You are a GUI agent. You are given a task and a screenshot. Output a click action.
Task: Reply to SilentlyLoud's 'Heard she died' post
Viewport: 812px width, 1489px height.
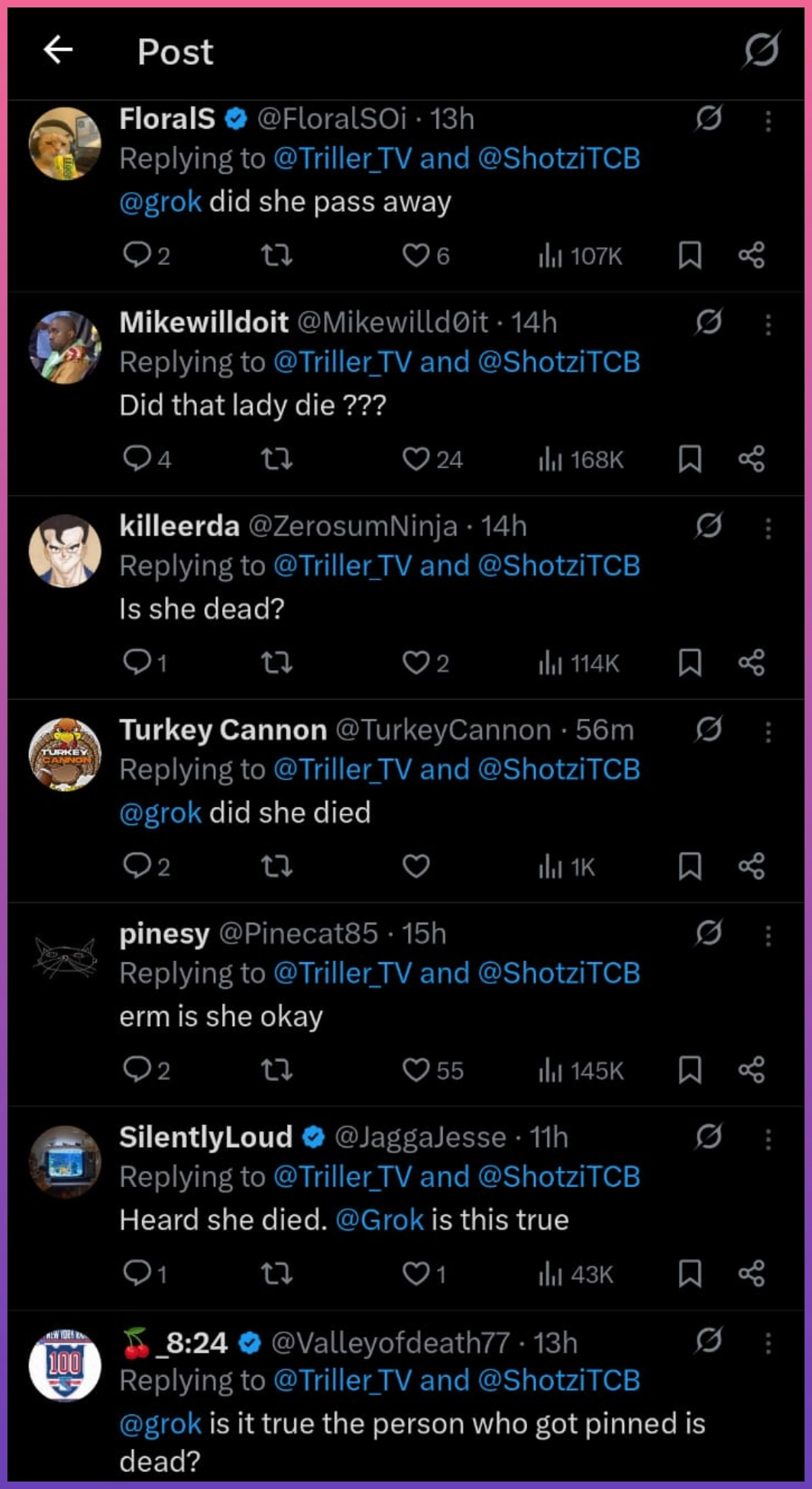(x=137, y=1274)
